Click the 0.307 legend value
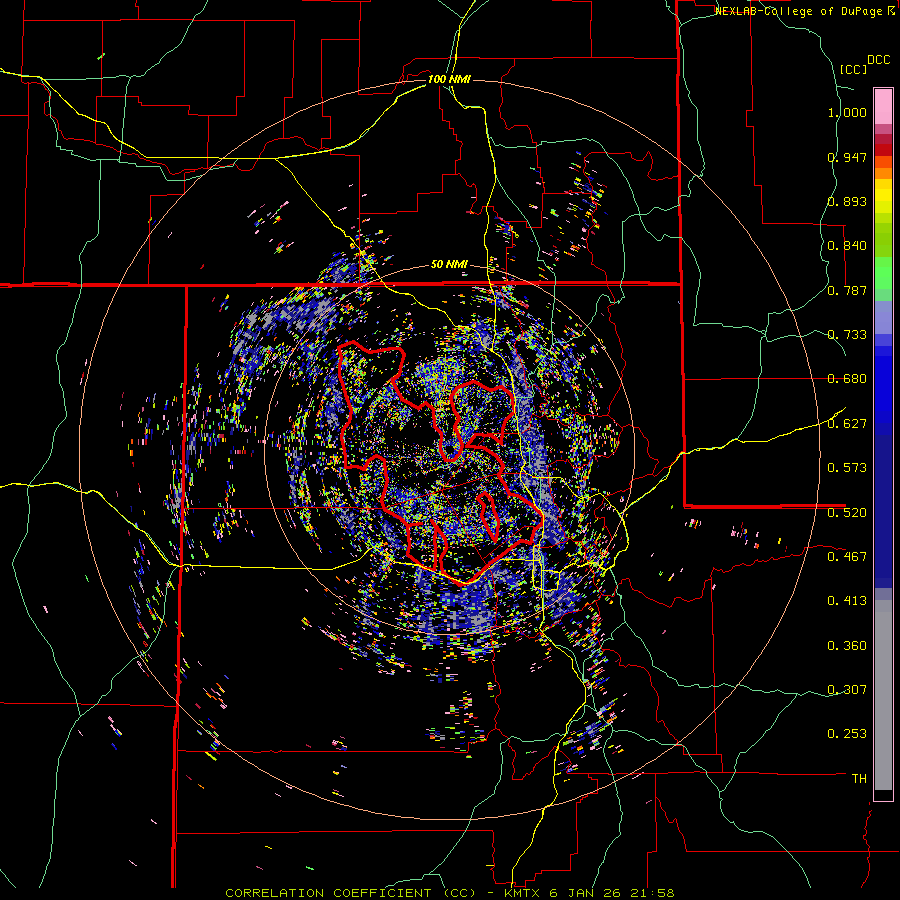 (847, 689)
